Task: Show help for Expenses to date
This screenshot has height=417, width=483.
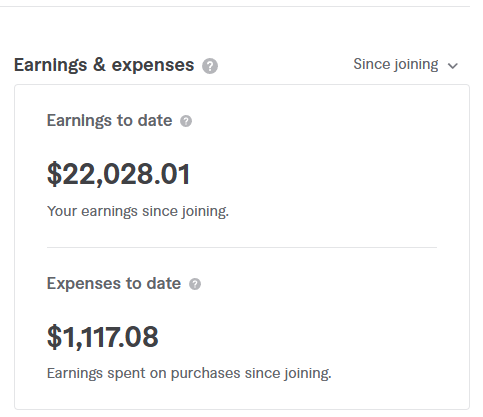Action: tap(195, 284)
